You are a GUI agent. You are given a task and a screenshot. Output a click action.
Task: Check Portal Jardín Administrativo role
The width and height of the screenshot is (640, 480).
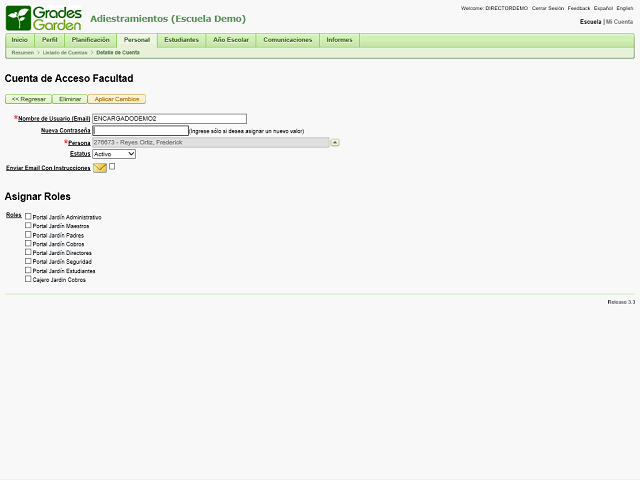coord(28,216)
